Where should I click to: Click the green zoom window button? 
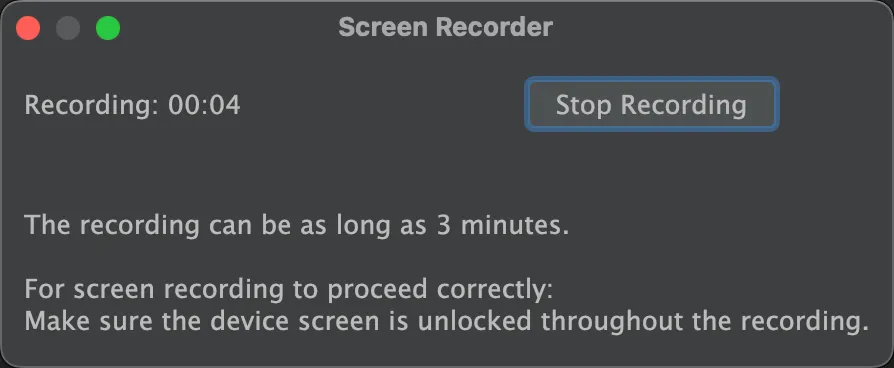coord(108,28)
